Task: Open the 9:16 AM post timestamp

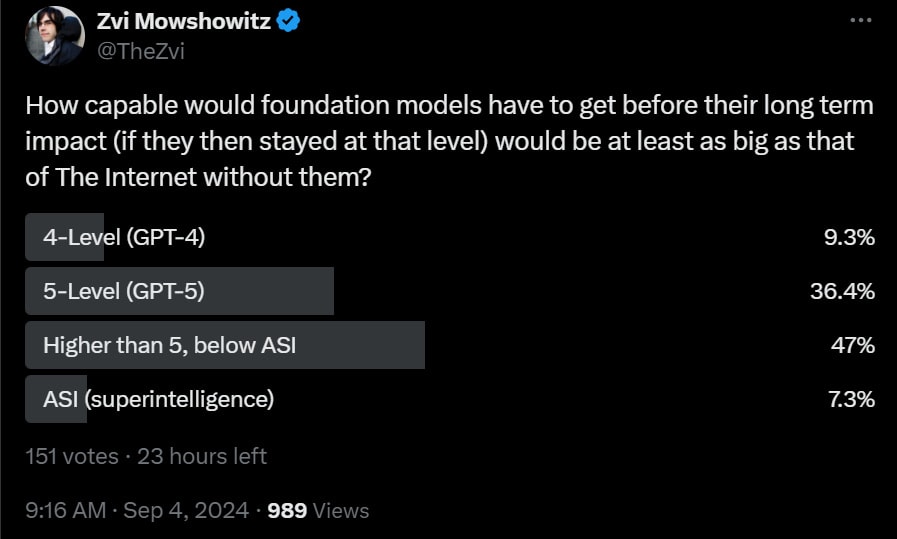Action: point(65,510)
